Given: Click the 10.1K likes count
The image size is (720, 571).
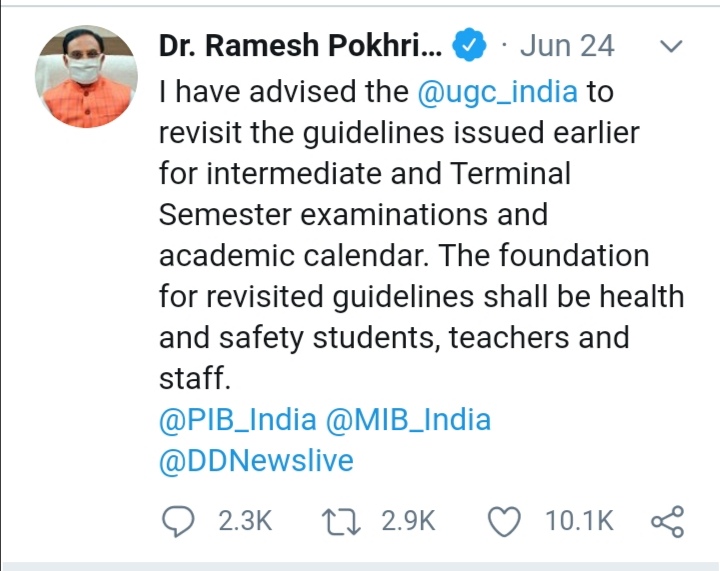Looking at the screenshot, I should (579, 521).
